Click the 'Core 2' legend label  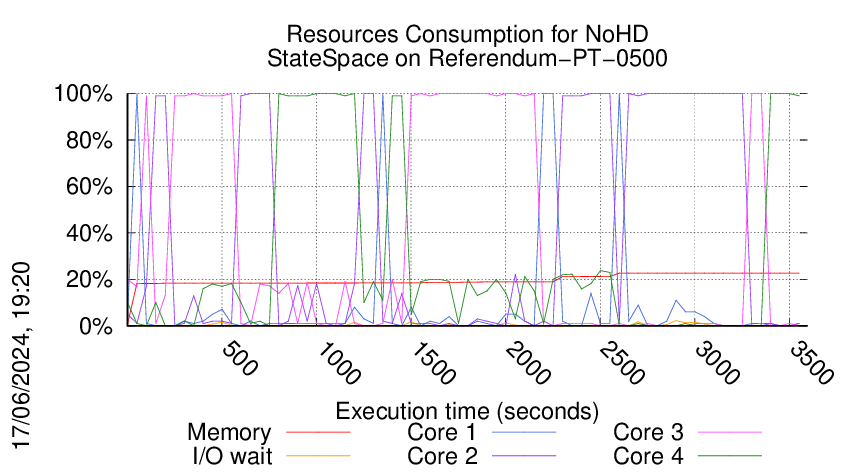tap(442, 456)
